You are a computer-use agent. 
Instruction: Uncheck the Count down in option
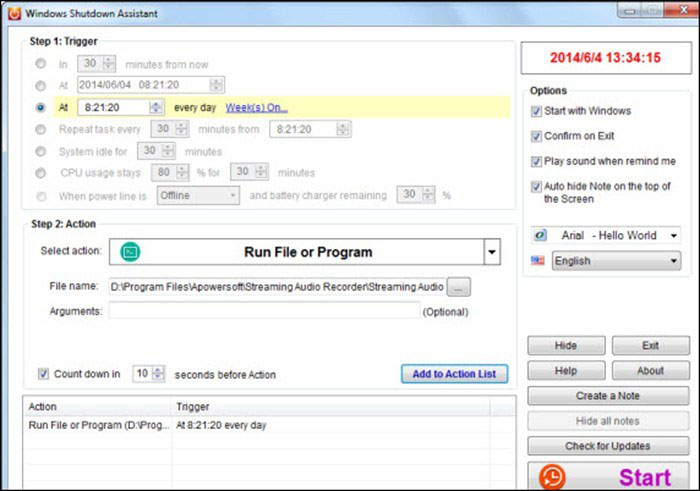[x=43, y=374]
